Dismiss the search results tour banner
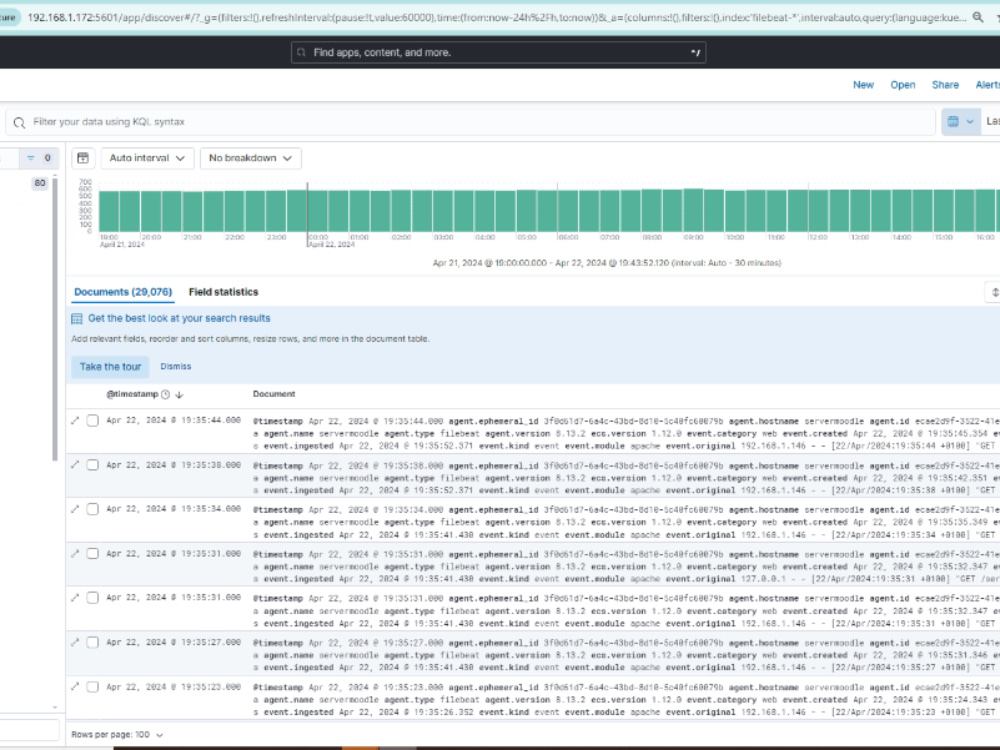The height and width of the screenshot is (750, 1000). click(176, 366)
